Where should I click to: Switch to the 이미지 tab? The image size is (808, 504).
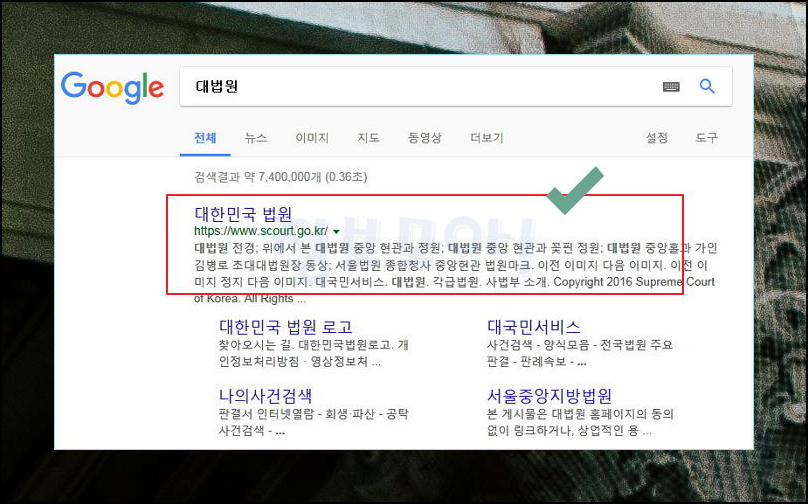pos(312,138)
